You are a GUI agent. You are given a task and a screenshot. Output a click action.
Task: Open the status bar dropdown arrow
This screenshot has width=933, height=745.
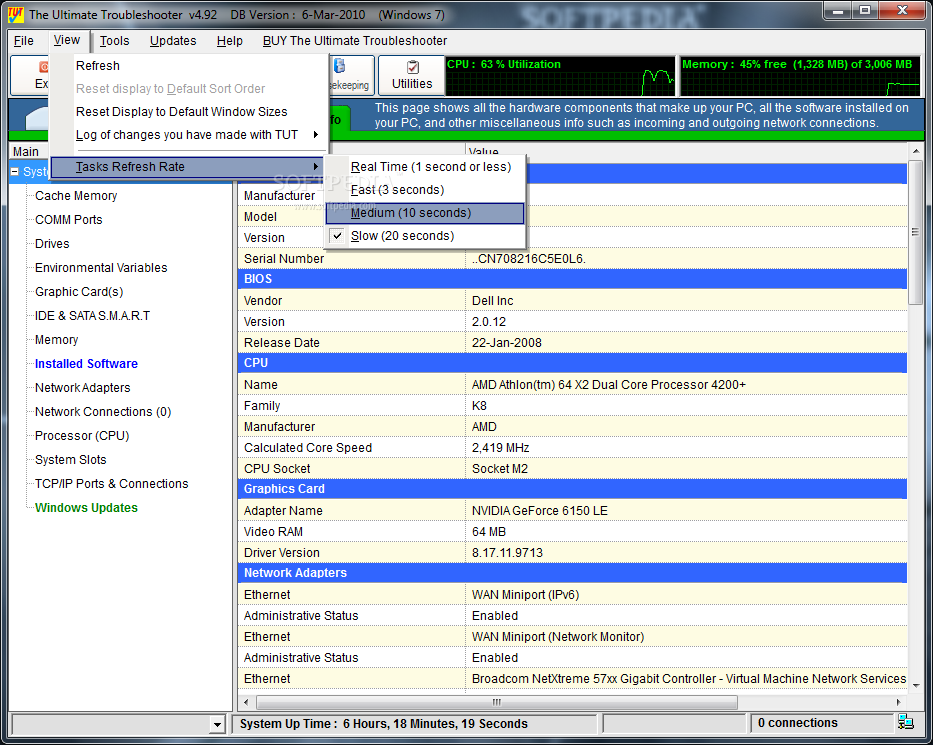[x=217, y=724]
